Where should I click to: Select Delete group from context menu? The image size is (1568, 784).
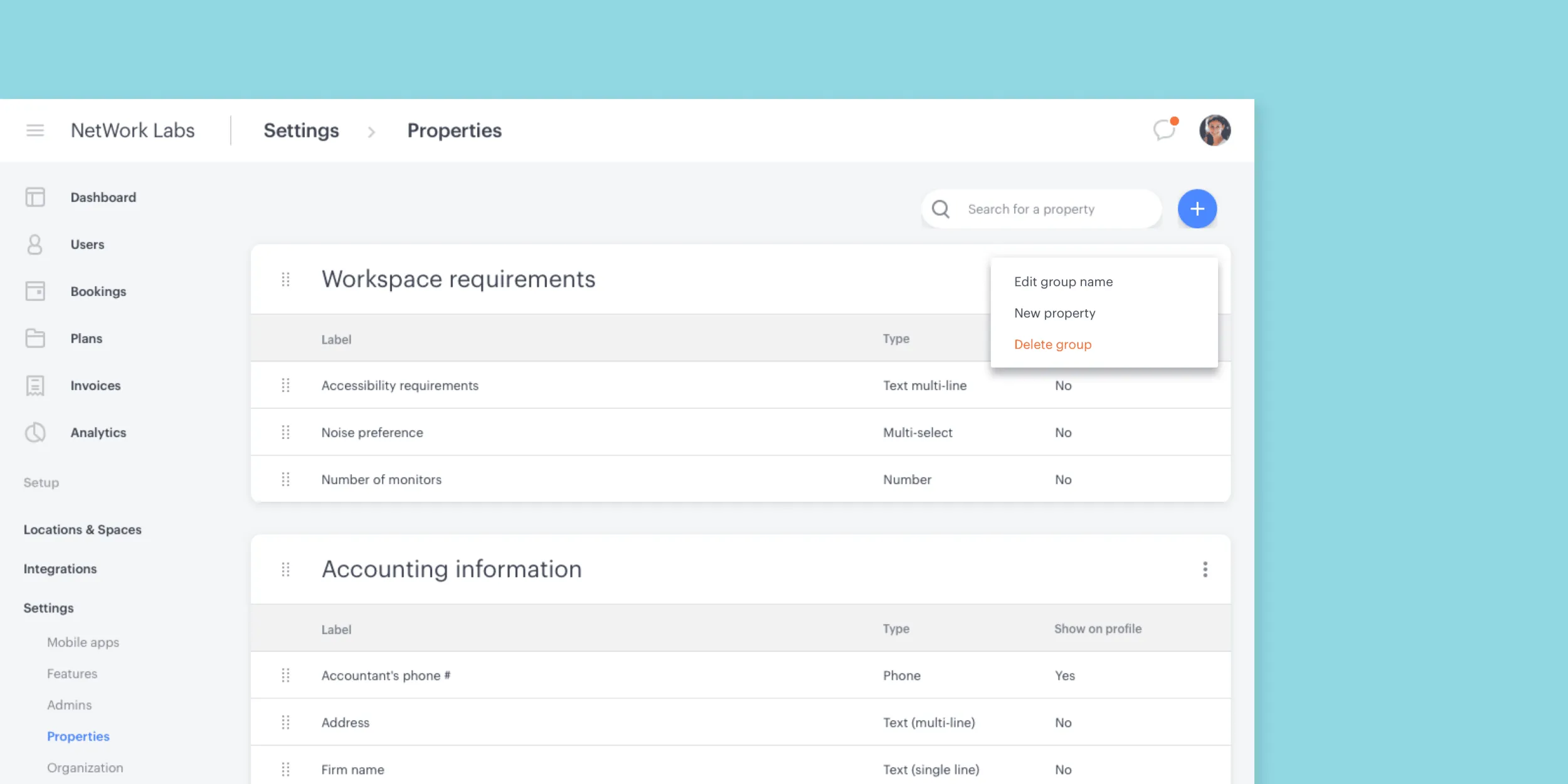(1053, 343)
